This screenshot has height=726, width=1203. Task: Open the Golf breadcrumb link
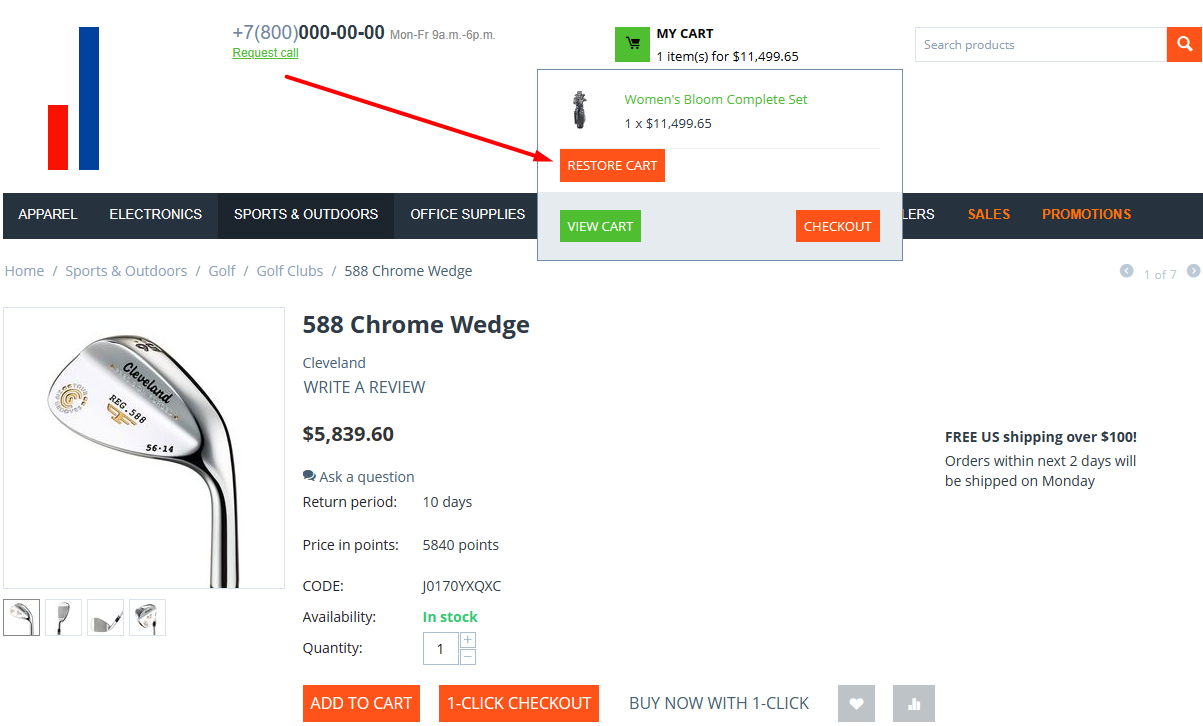[222, 271]
